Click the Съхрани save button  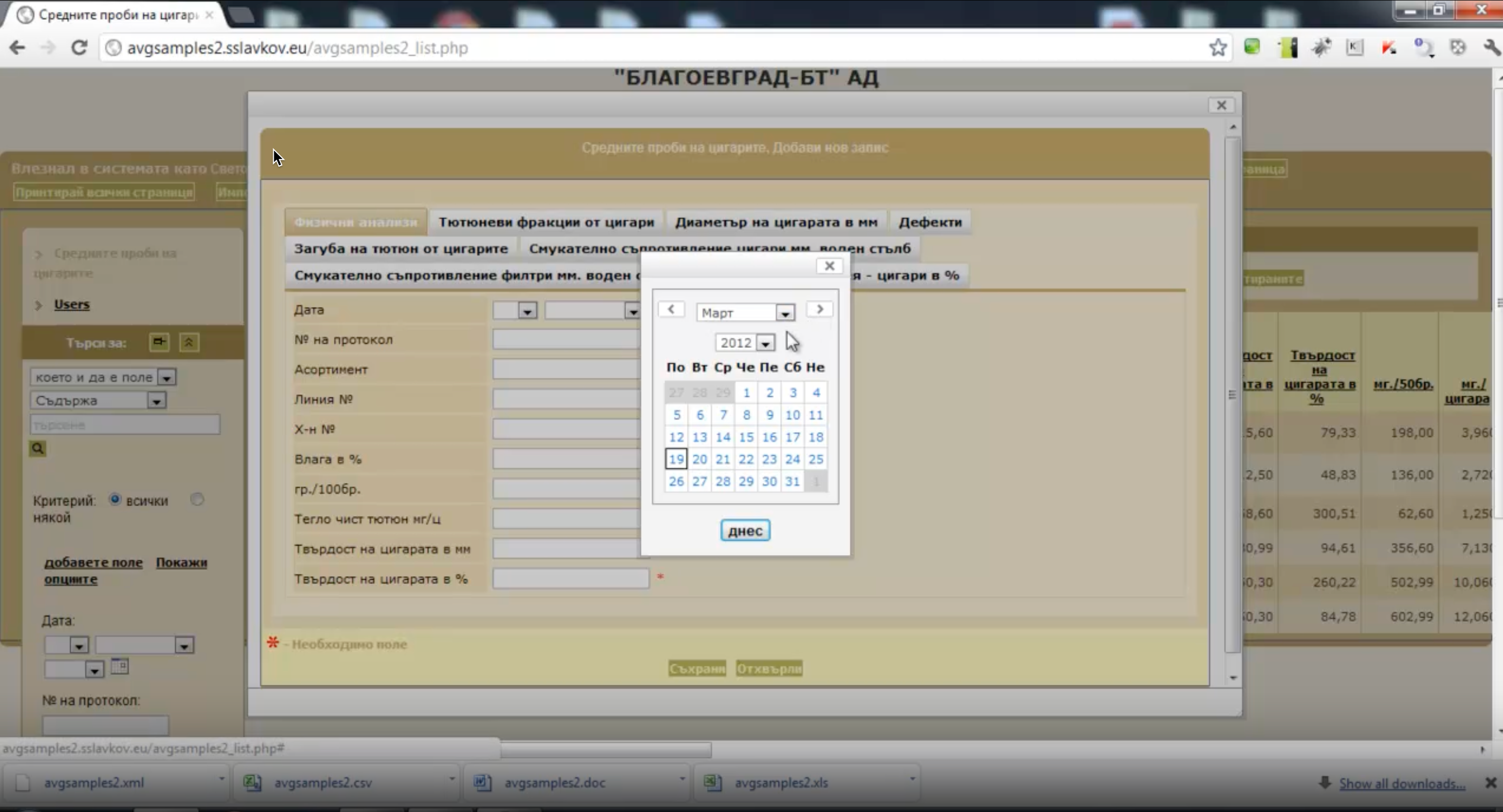pos(697,669)
